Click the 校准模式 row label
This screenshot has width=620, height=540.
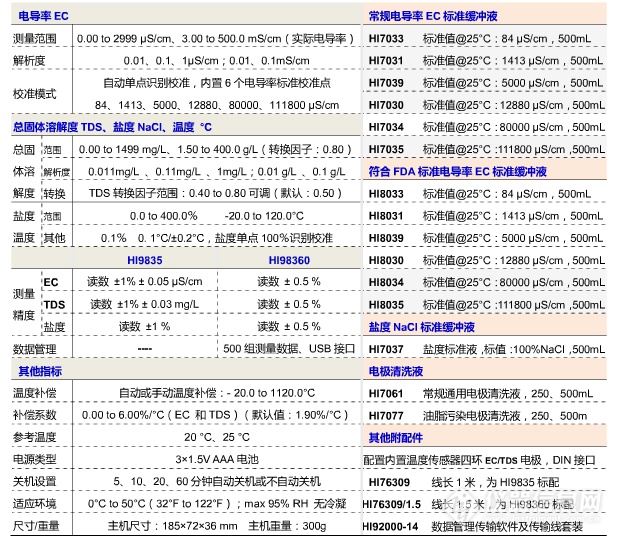(x=35, y=94)
